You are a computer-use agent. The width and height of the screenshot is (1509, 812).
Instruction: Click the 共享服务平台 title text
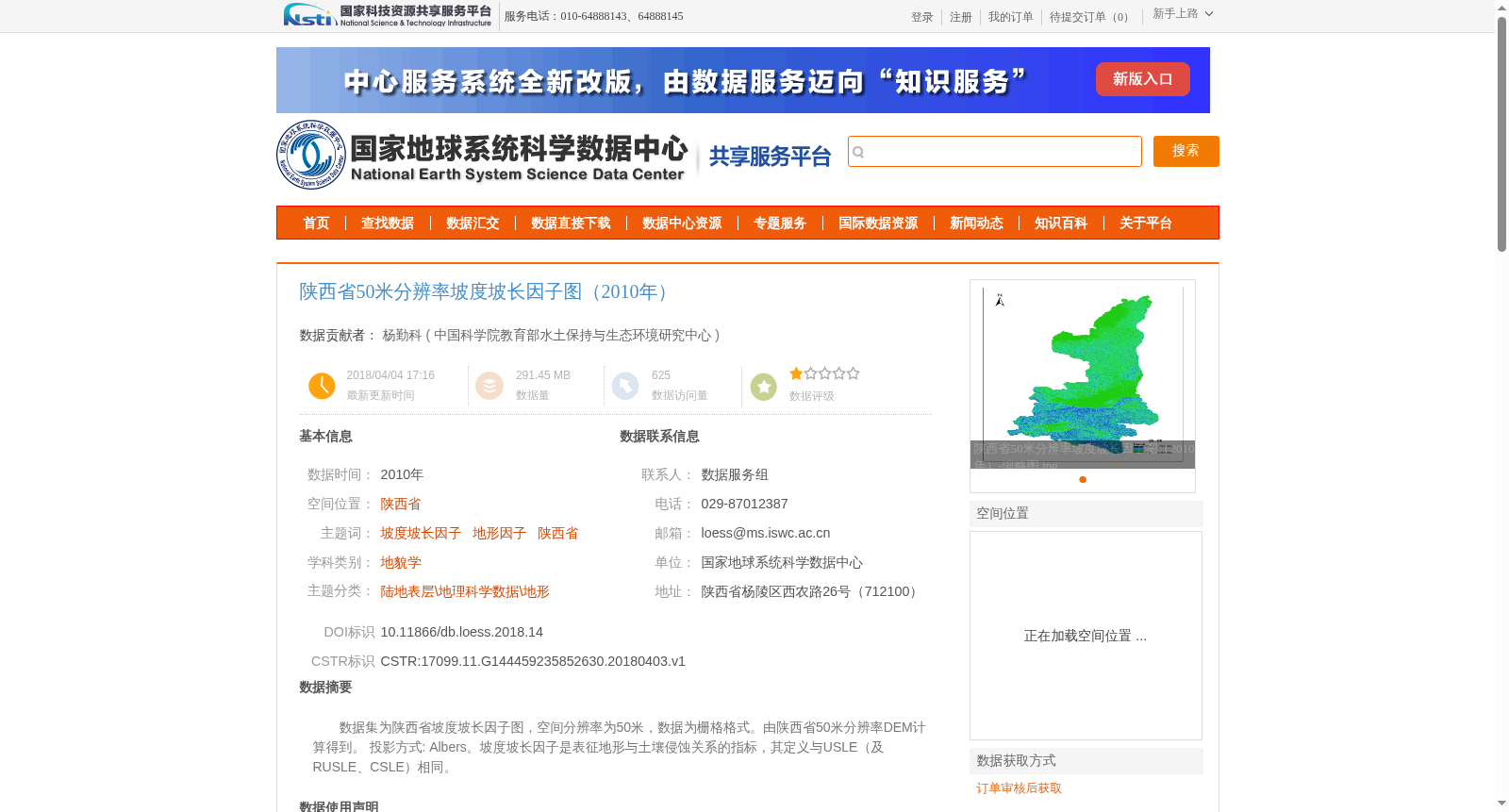(x=771, y=157)
